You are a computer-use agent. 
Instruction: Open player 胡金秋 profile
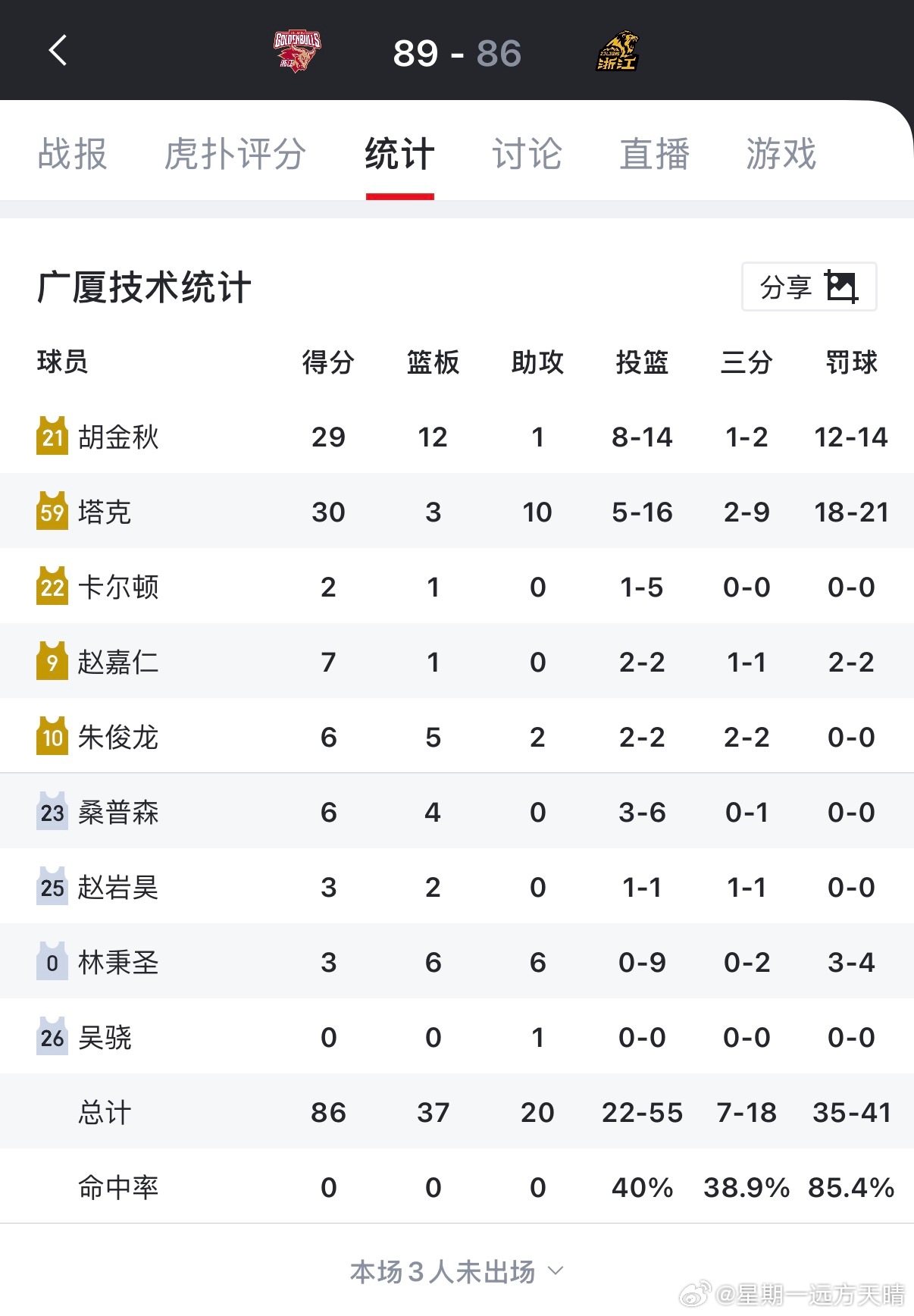tap(118, 437)
